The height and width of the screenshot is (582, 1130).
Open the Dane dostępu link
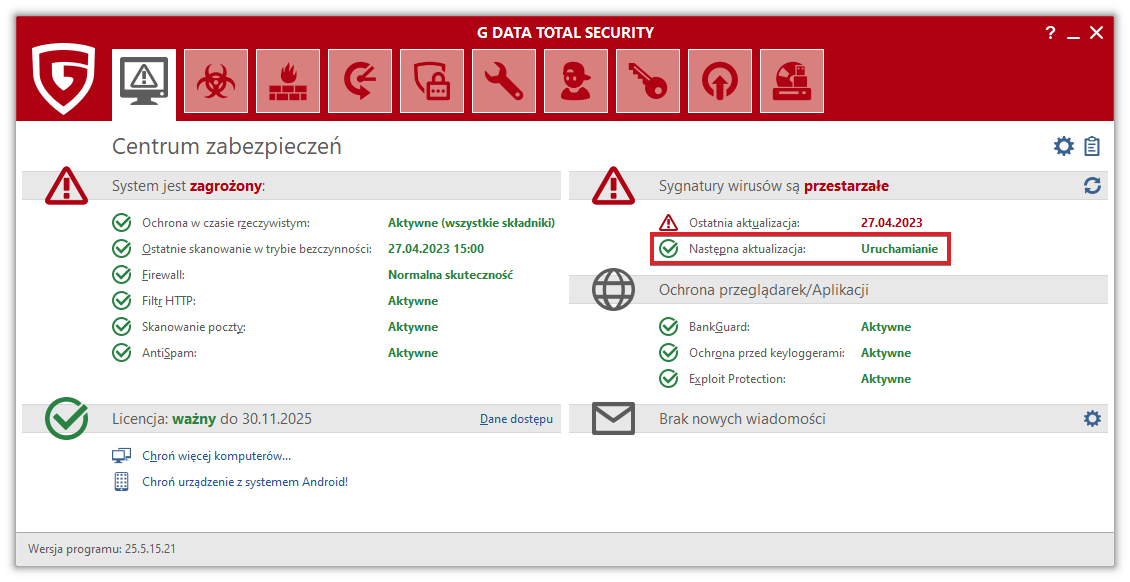pos(516,419)
